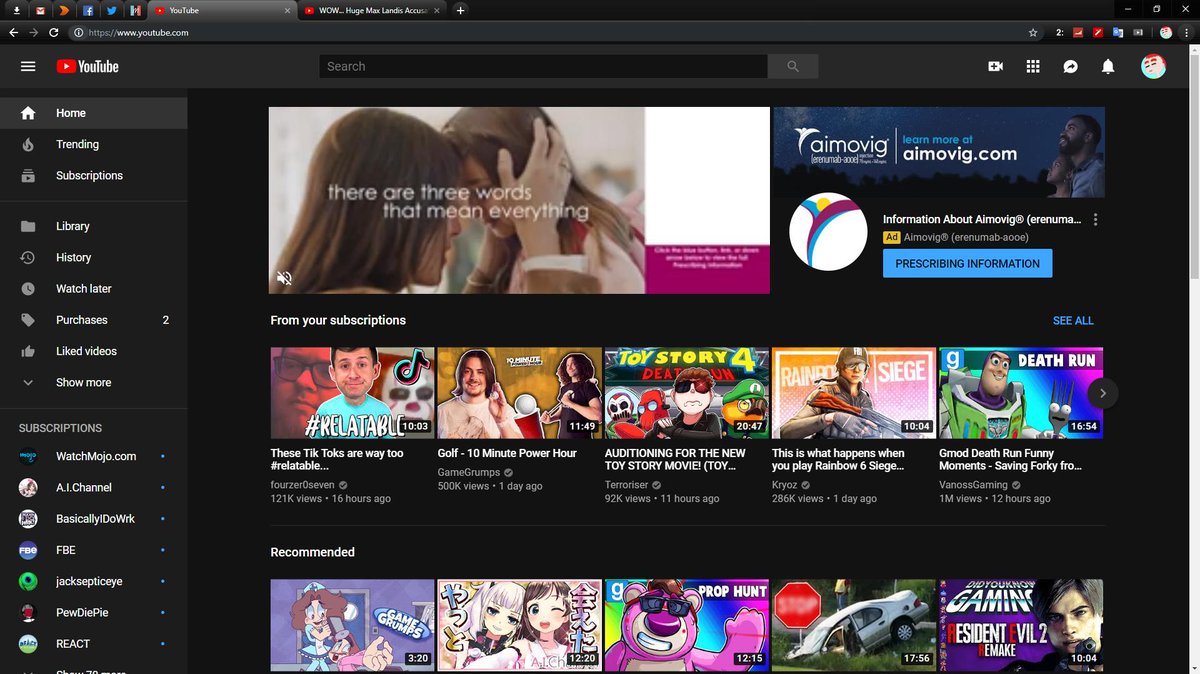Open the Chrome three-dot menu

1186,32
